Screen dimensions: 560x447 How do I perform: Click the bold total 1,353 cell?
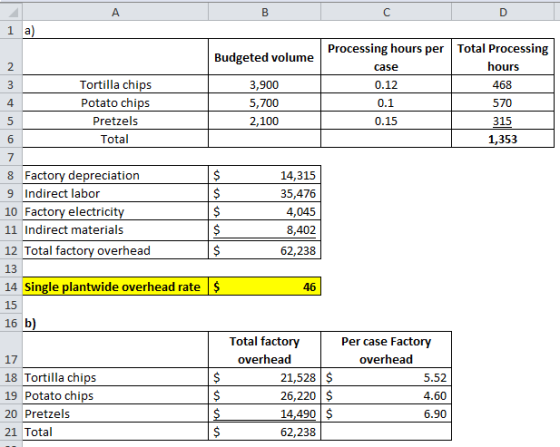coord(503,139)
